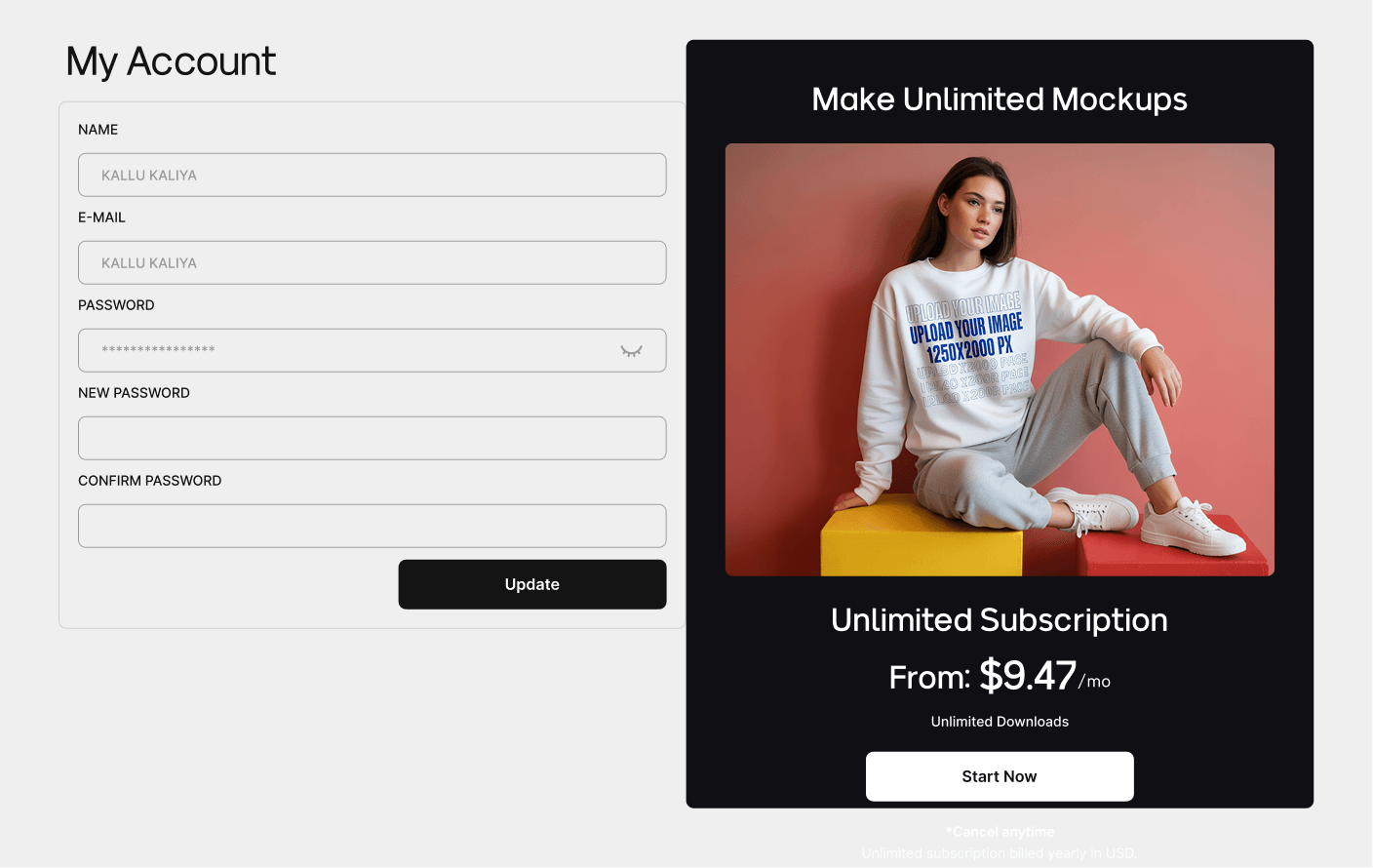Open the sweatshirt mockup preview image
1373x868 pixels.
click(1000, 360)
